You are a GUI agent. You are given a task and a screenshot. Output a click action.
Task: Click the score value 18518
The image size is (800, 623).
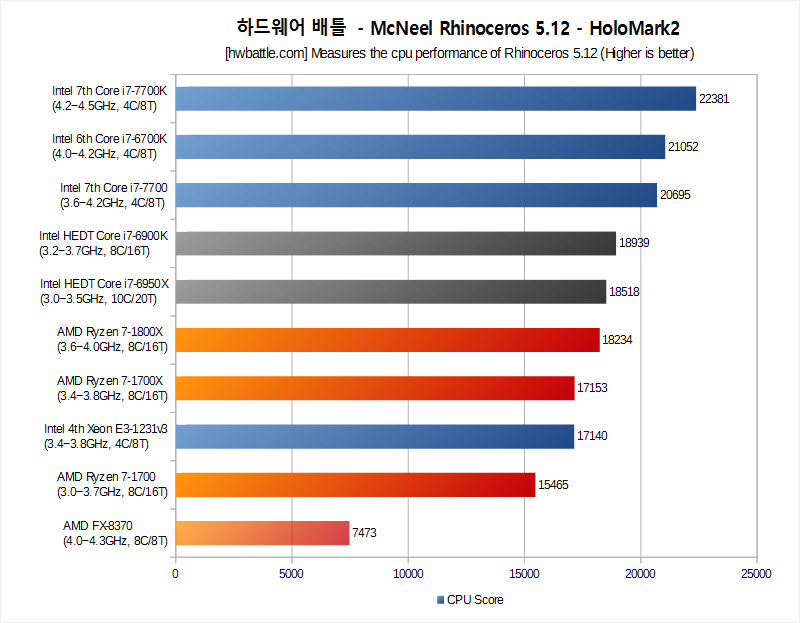pyautogui.click(x=624, y=292)
